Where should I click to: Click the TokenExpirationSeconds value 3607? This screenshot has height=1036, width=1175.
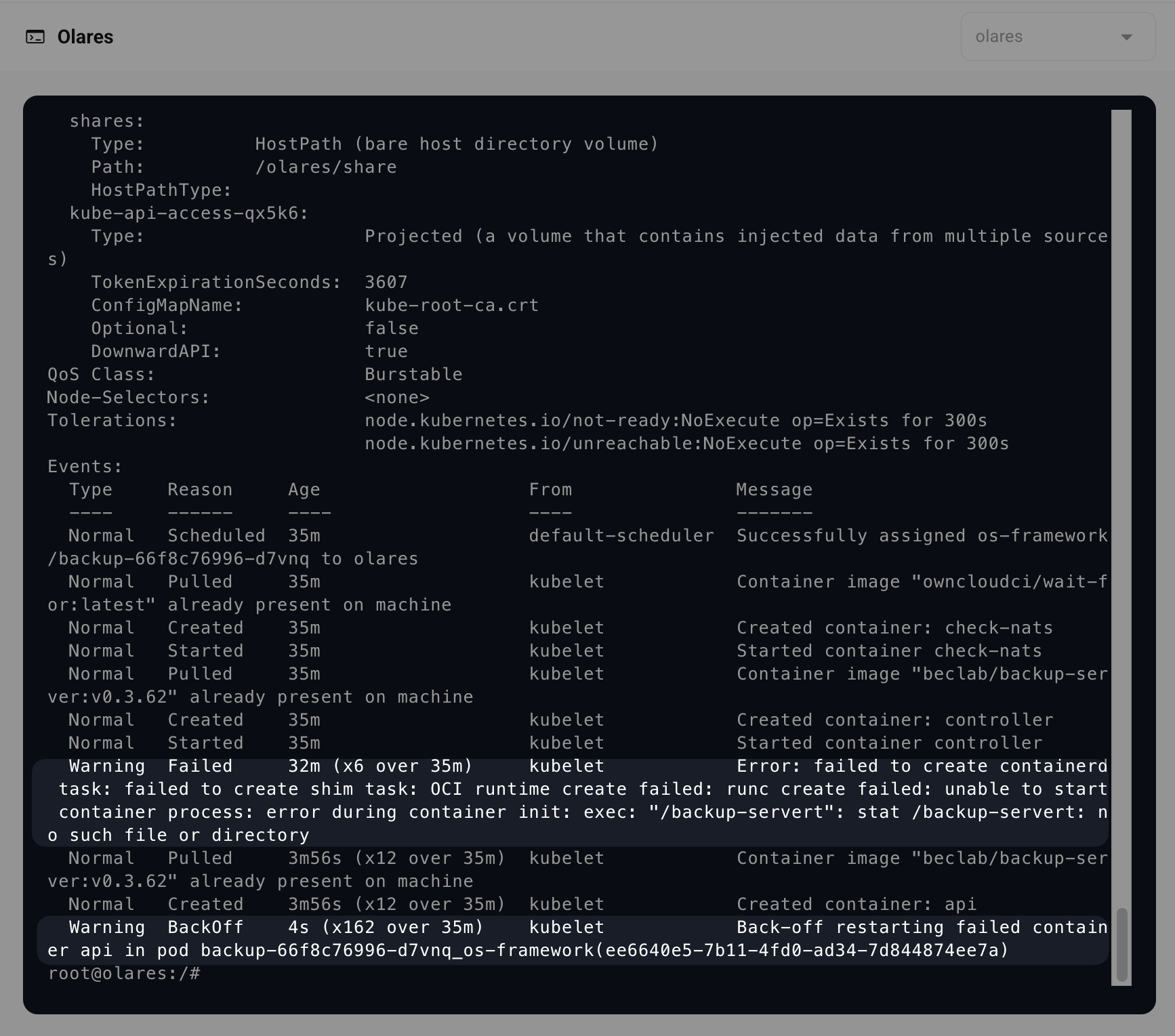[386, 283]
